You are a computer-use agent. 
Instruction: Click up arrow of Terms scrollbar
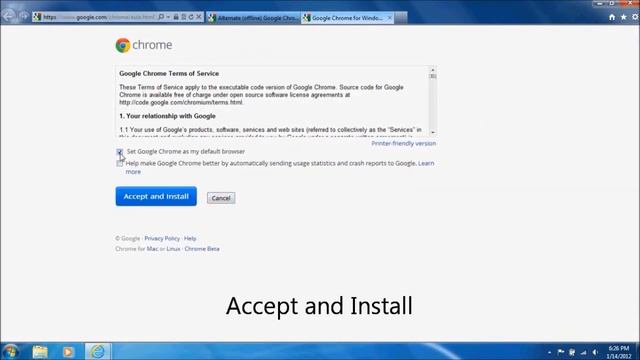click(x=433, y=70)
